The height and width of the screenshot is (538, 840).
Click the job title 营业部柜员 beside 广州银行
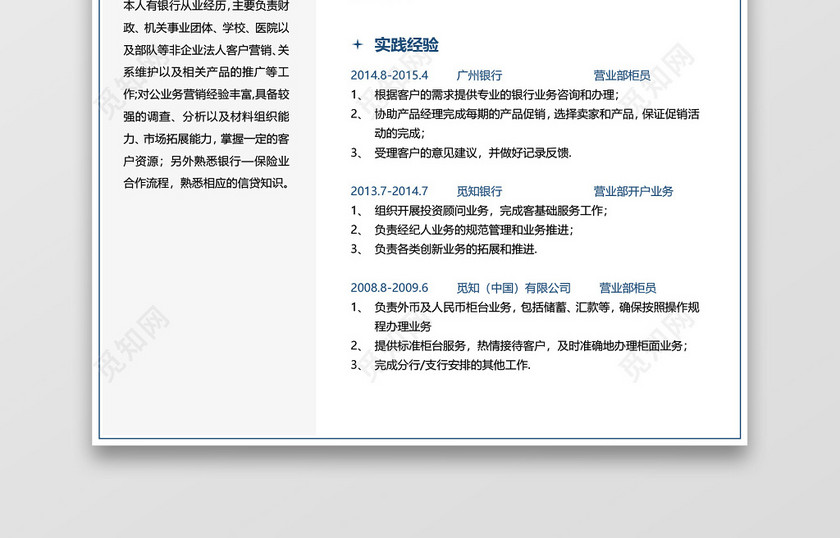coord(621,75)
